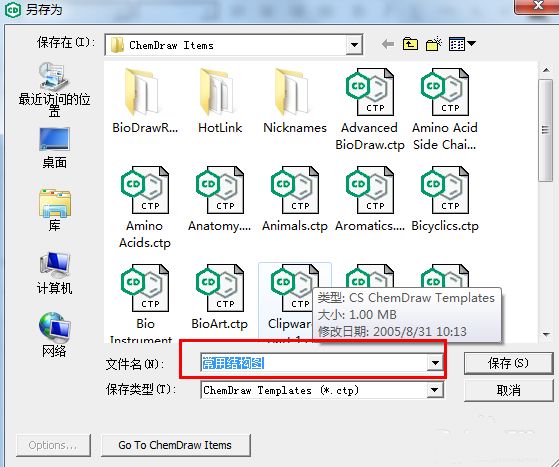The width and height of the screenshot is (559, 467).
Task: Open the view menu toolbar dropdown
Action: (x=462, y=44)
